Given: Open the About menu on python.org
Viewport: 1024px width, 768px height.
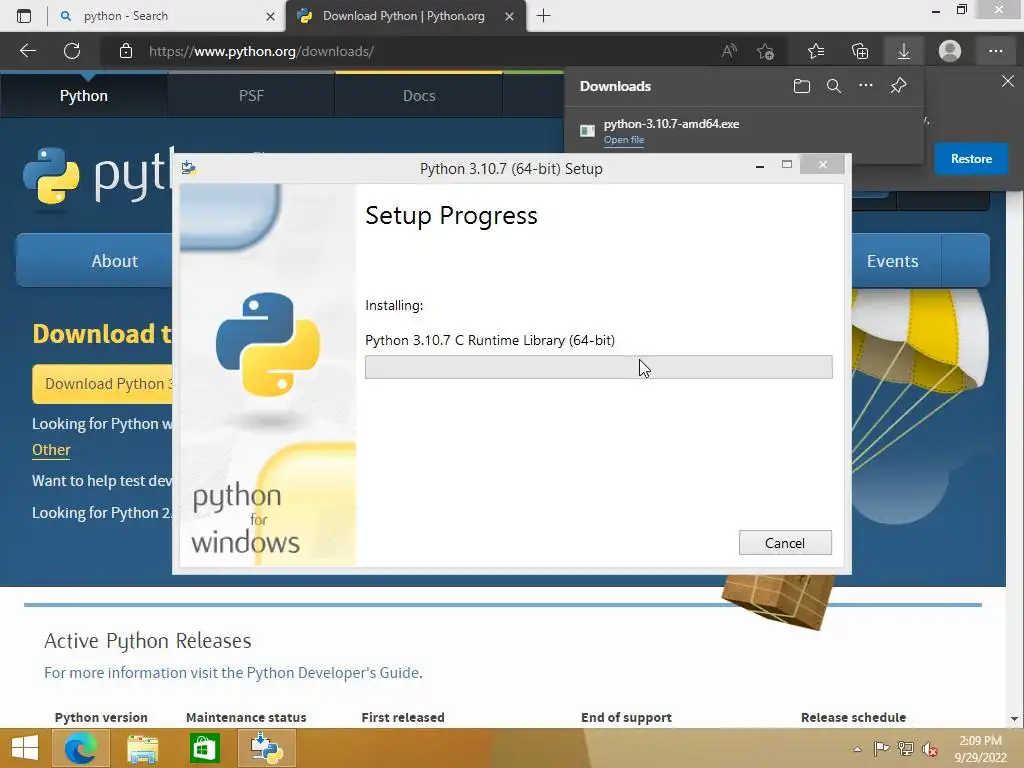Looking at the screenshot, I should pos(114,261).
